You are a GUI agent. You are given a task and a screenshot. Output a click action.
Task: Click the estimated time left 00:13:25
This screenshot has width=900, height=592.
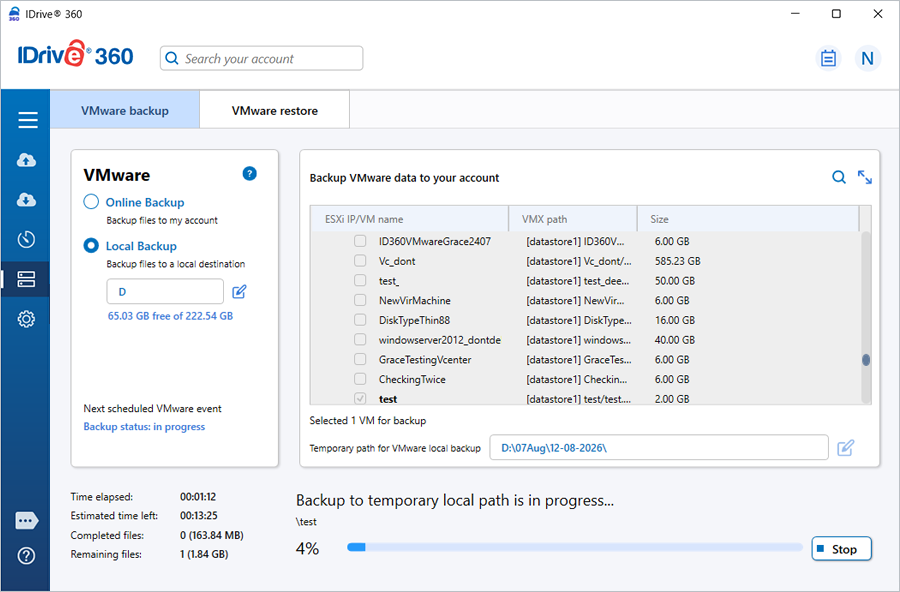199,515
